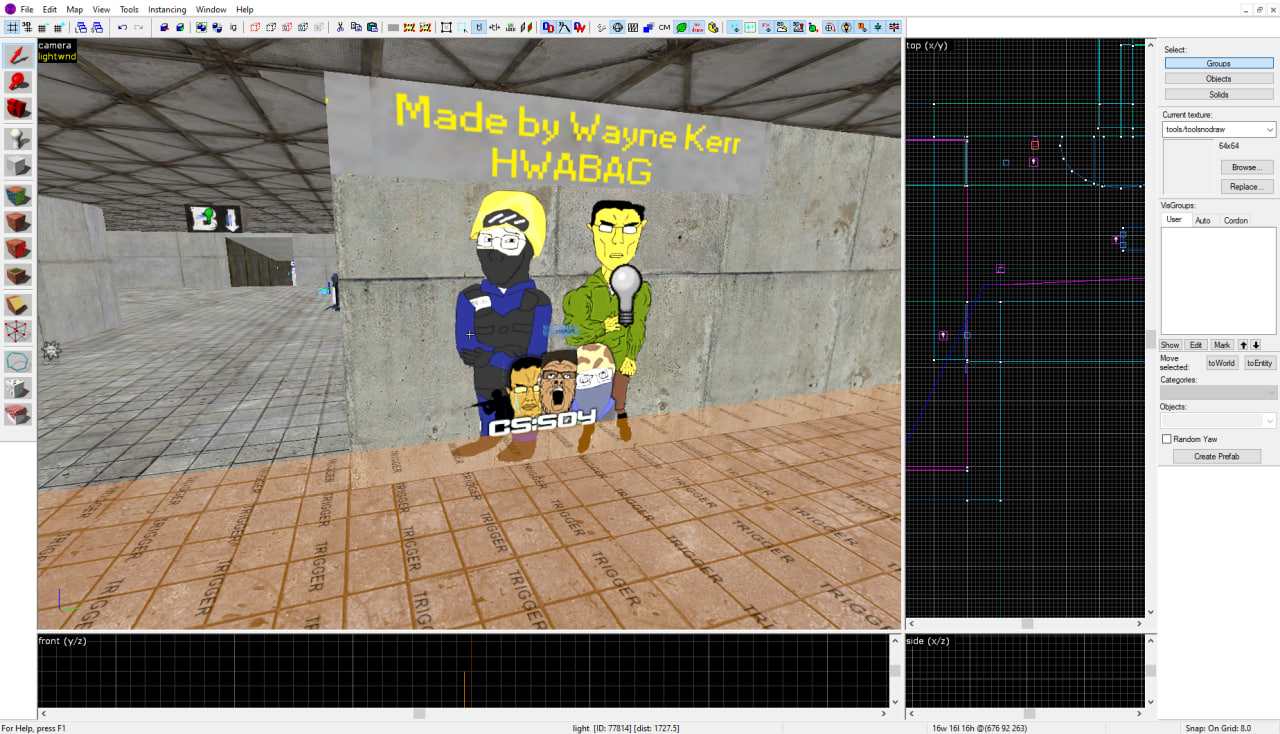This screenshot has height=734, width=1280.
Task: Toggle the 2D grid display
Action: 13,27
